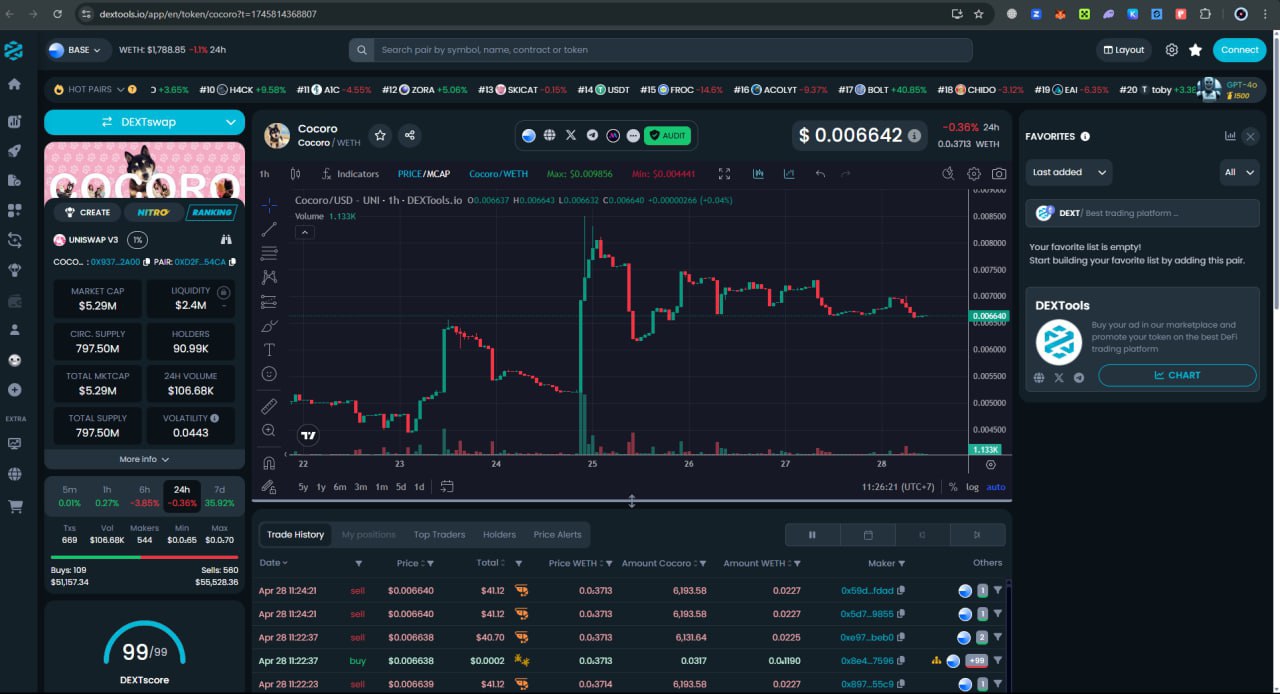Toggle log scale on the chart
This screenshot has width=1280, height=694.
[x=973, y=487]
